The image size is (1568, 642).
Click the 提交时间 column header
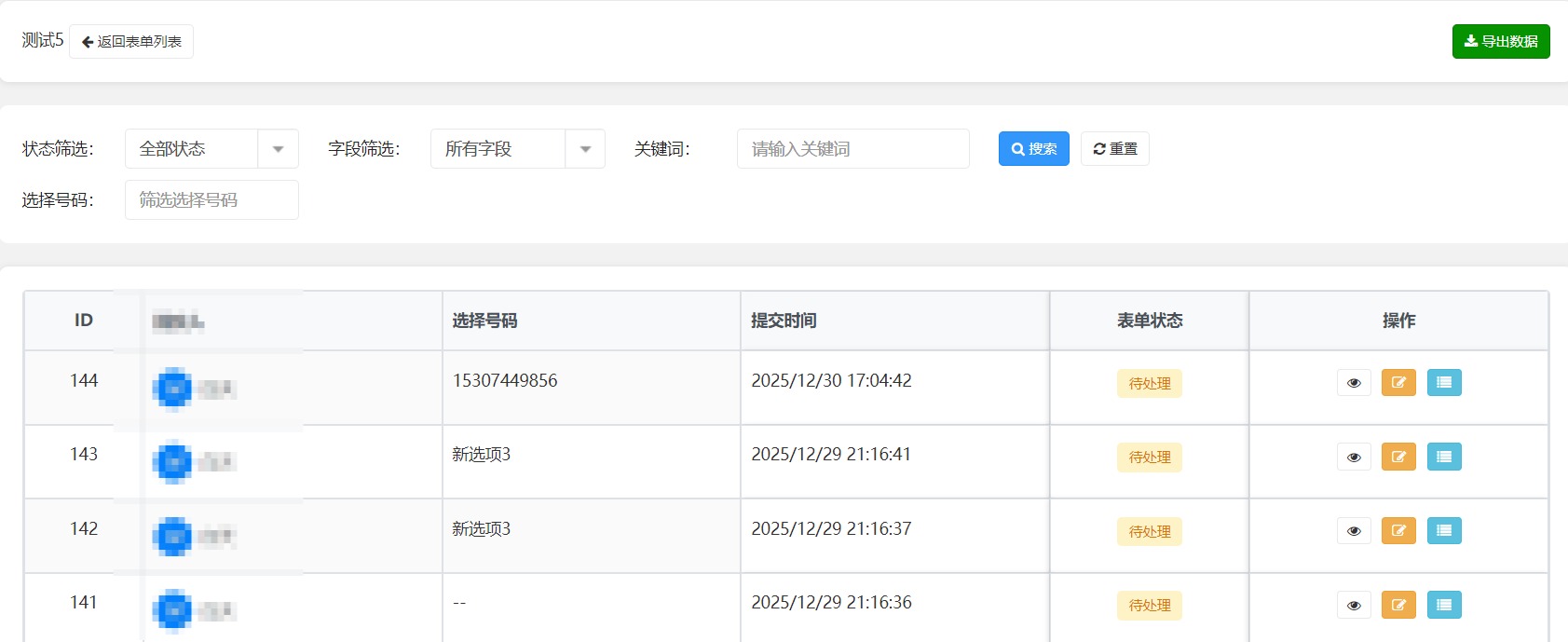tap(784, 321)
